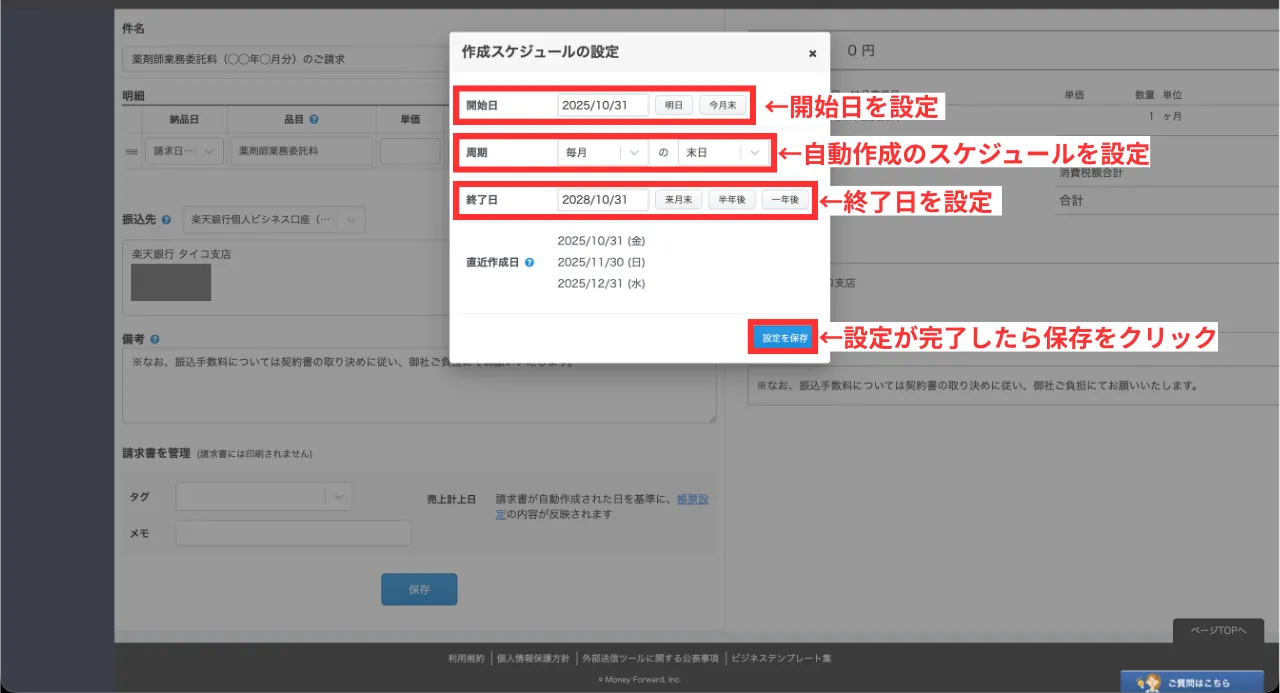Image resolution: width=1280 pixels, height=693 pixels.
Task: Set end date with 一年後 button
Action: click(x=786, y=200)
